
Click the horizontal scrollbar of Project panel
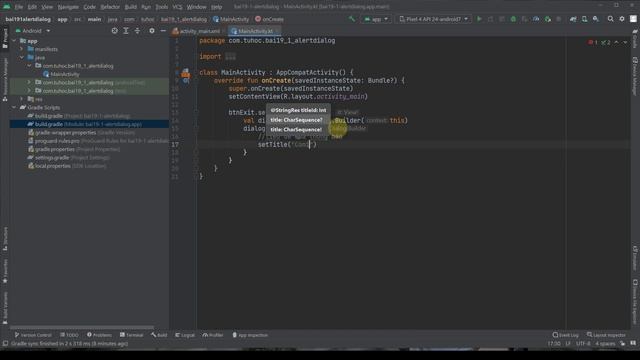pos(82,327)
